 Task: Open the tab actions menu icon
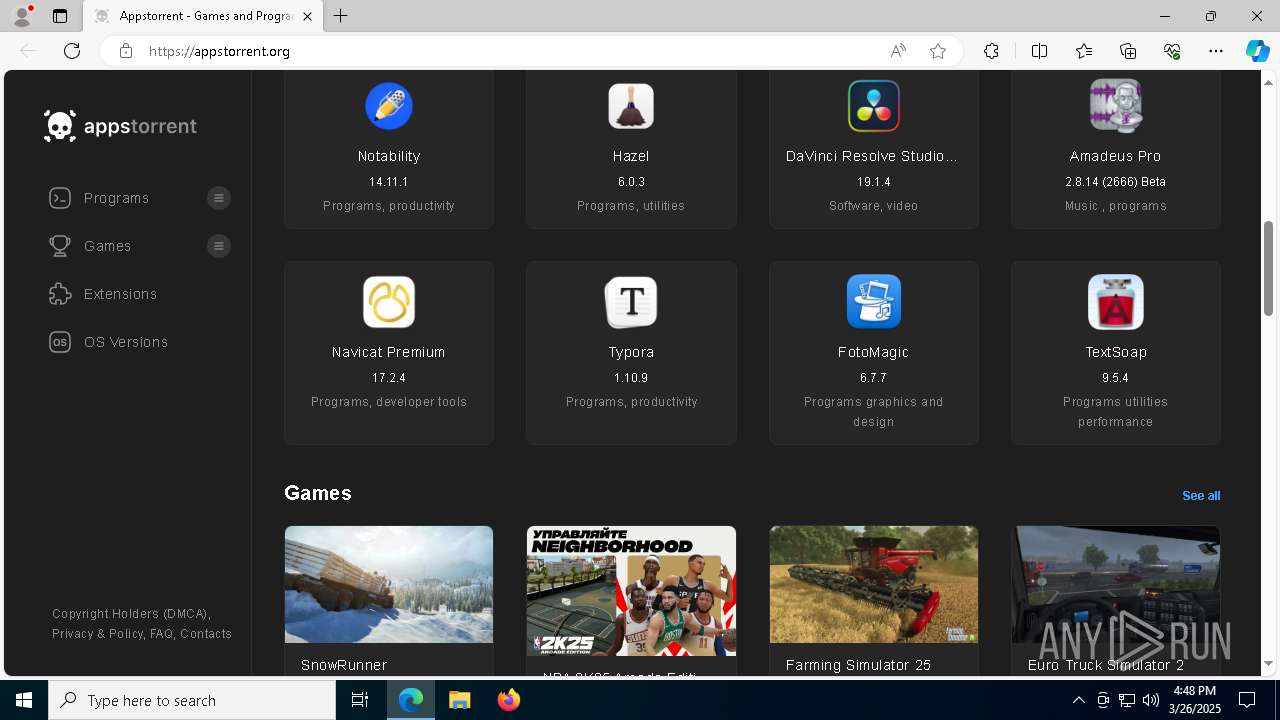point(60,16)
